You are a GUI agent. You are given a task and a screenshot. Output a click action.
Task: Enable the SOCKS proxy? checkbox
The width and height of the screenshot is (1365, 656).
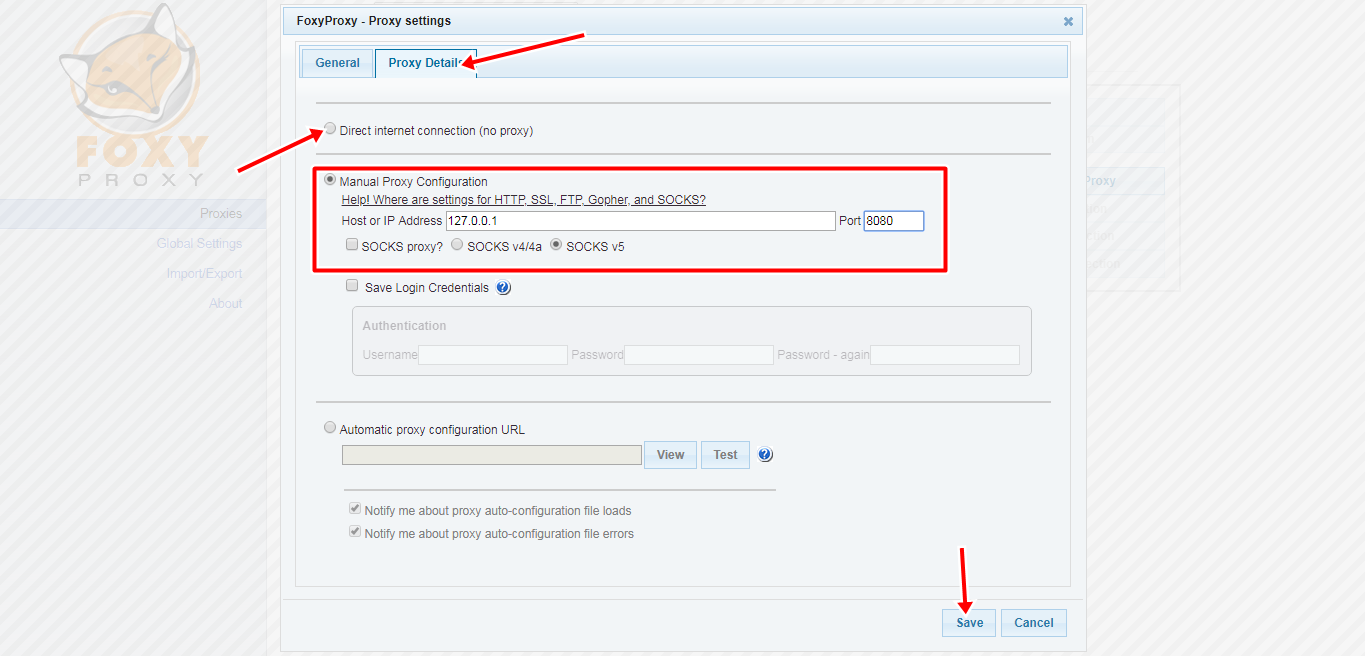(351, 244)
